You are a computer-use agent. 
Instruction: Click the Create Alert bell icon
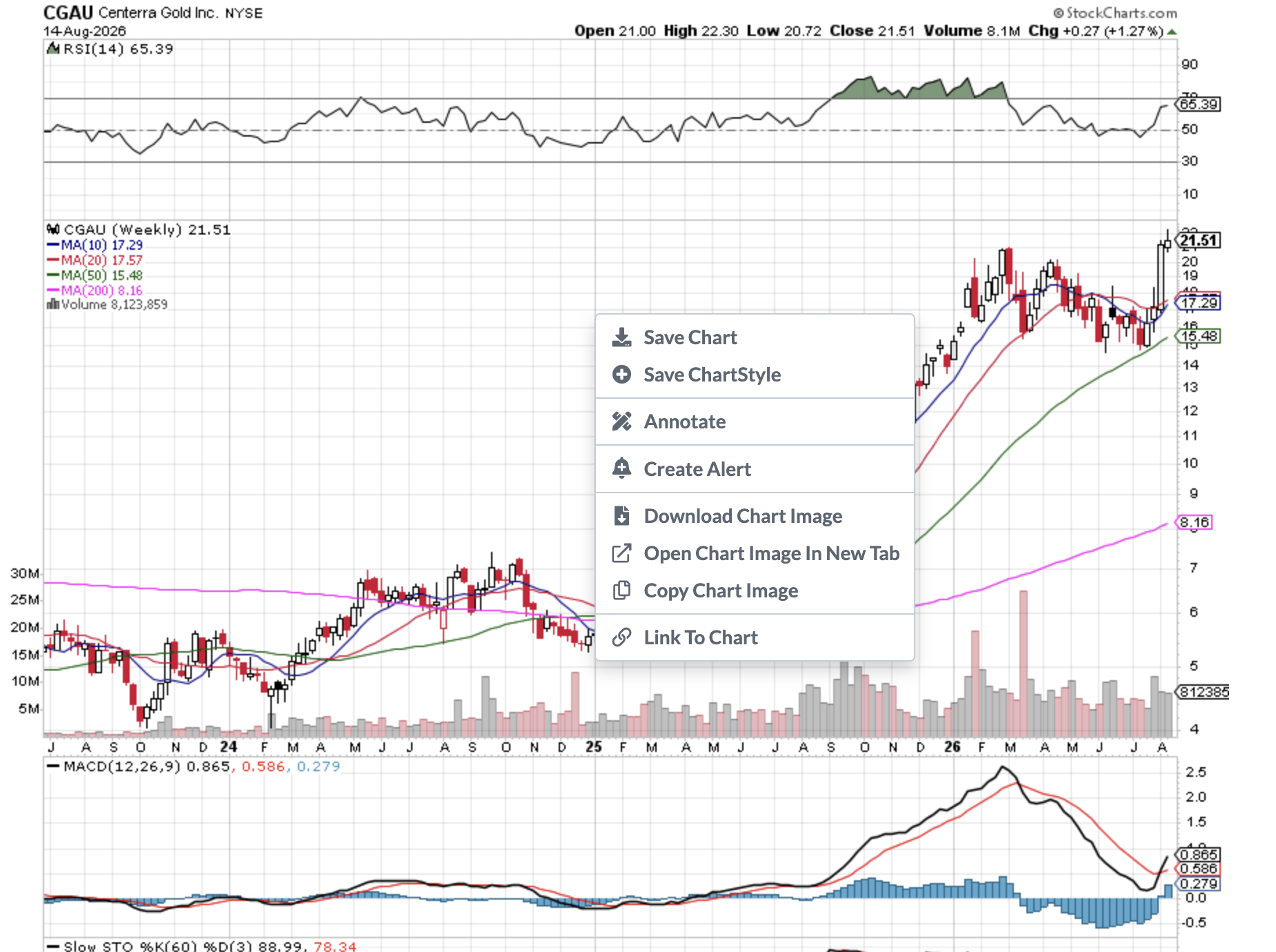621,468
